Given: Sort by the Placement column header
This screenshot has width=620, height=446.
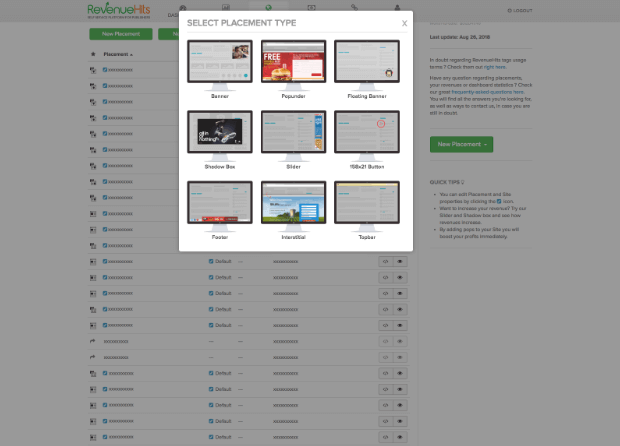Looking at the screenshot, I should point(117,54).
